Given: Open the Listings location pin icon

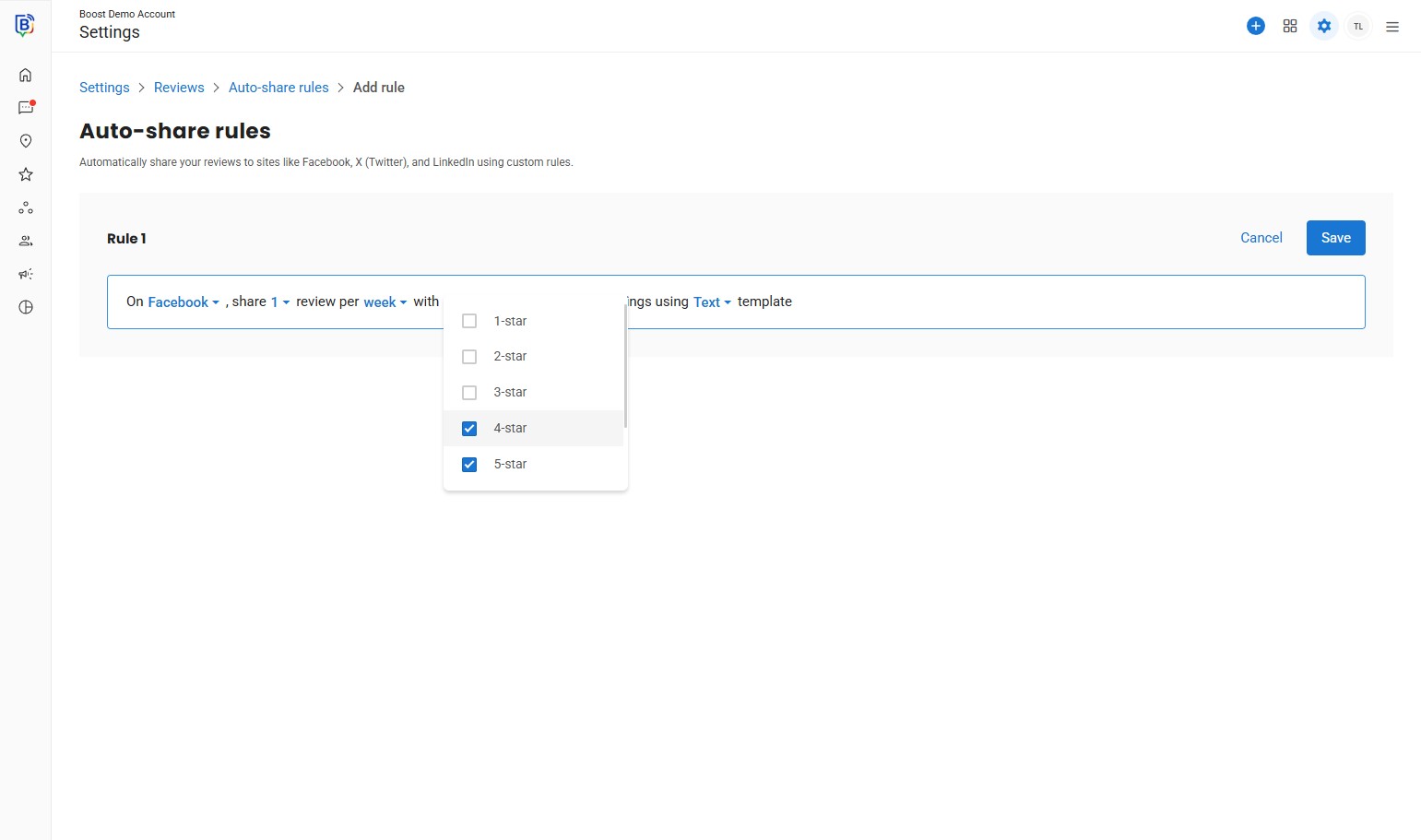Looking at the screenshot, I should click(x=26, y=141).
